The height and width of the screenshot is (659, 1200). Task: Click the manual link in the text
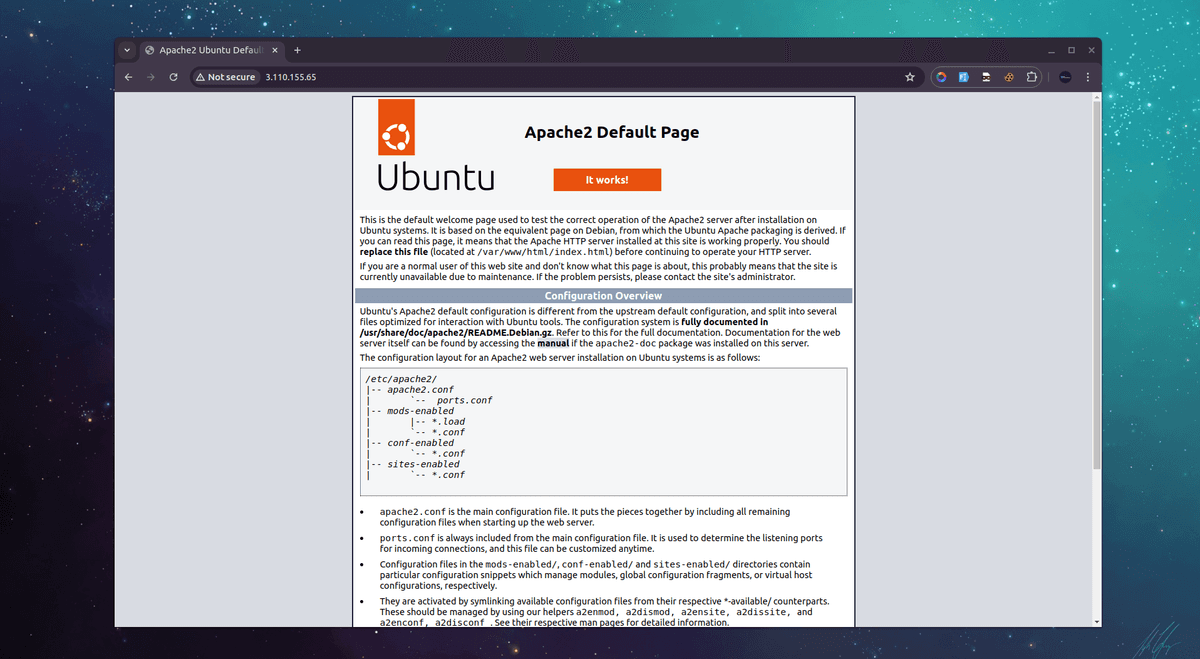pyautogui.click(x=556, y=344)
